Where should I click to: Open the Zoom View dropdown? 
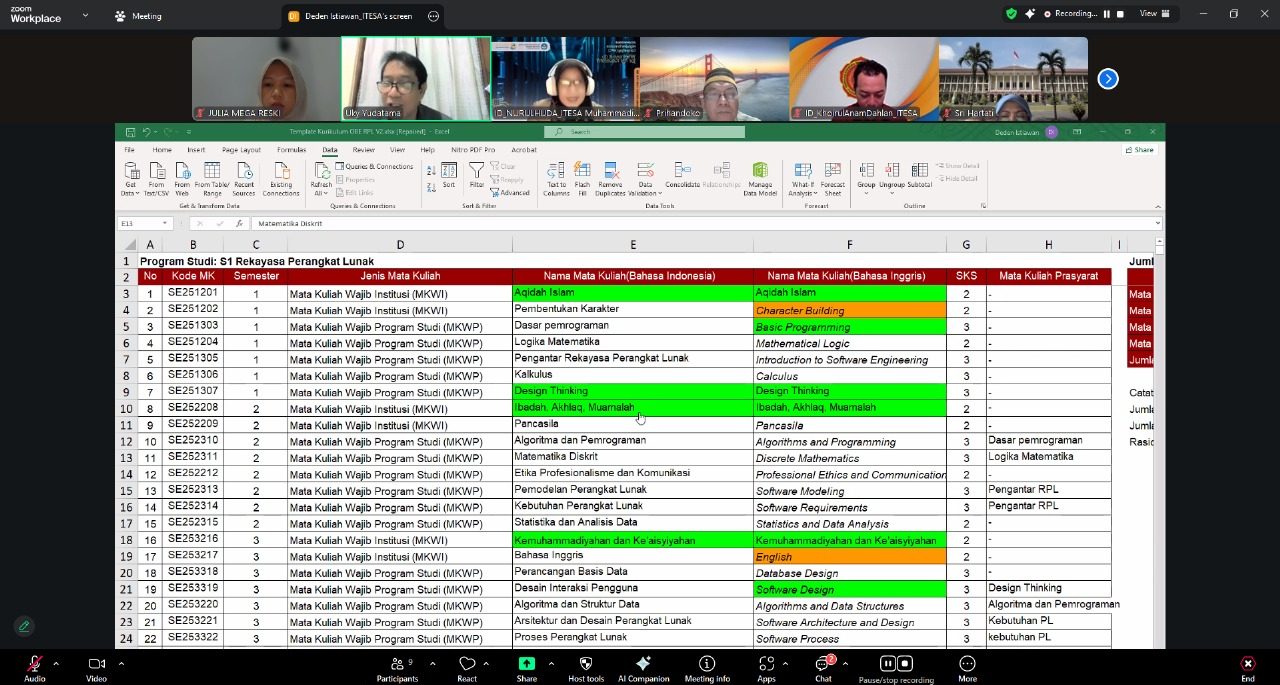[x=1153, y=14]
